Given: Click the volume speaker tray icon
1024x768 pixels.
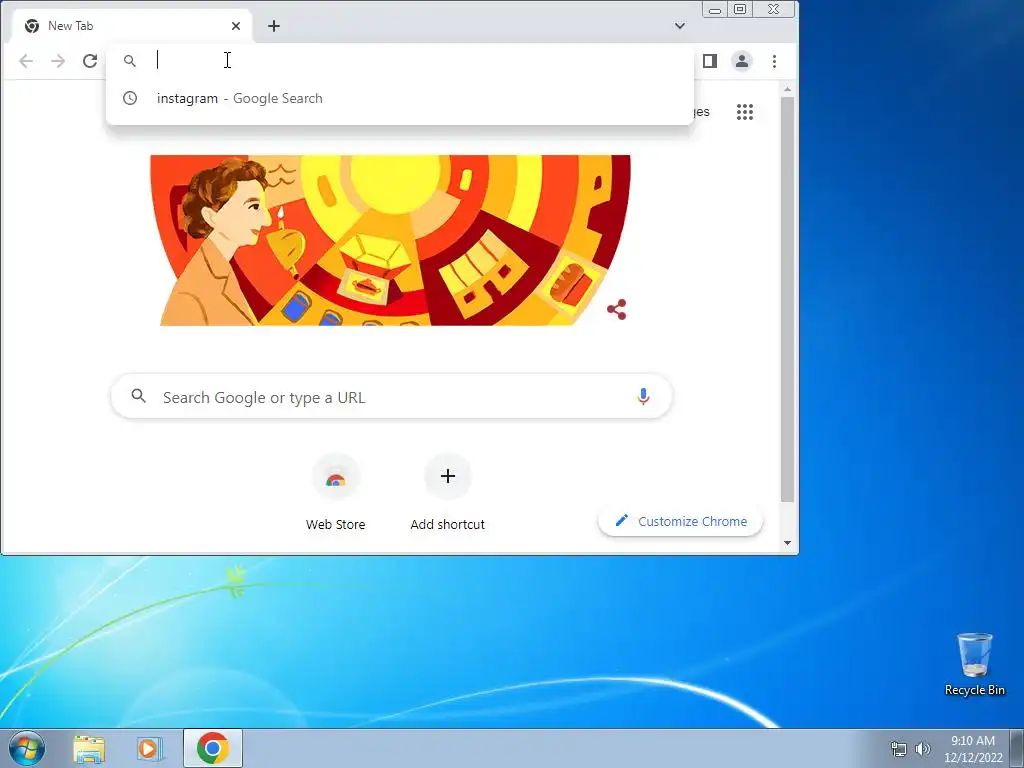Looking at the screenshot, I should coord(923,749).
